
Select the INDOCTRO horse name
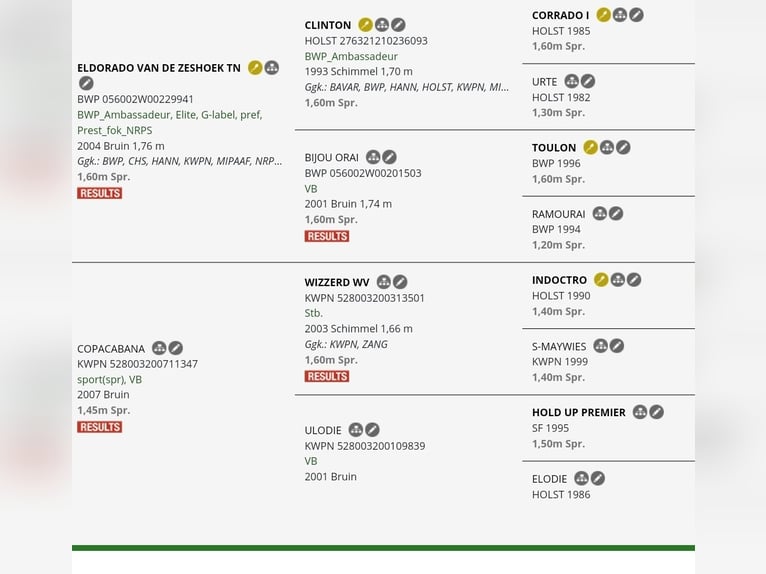pyautogui.click(x=559, y=280)
